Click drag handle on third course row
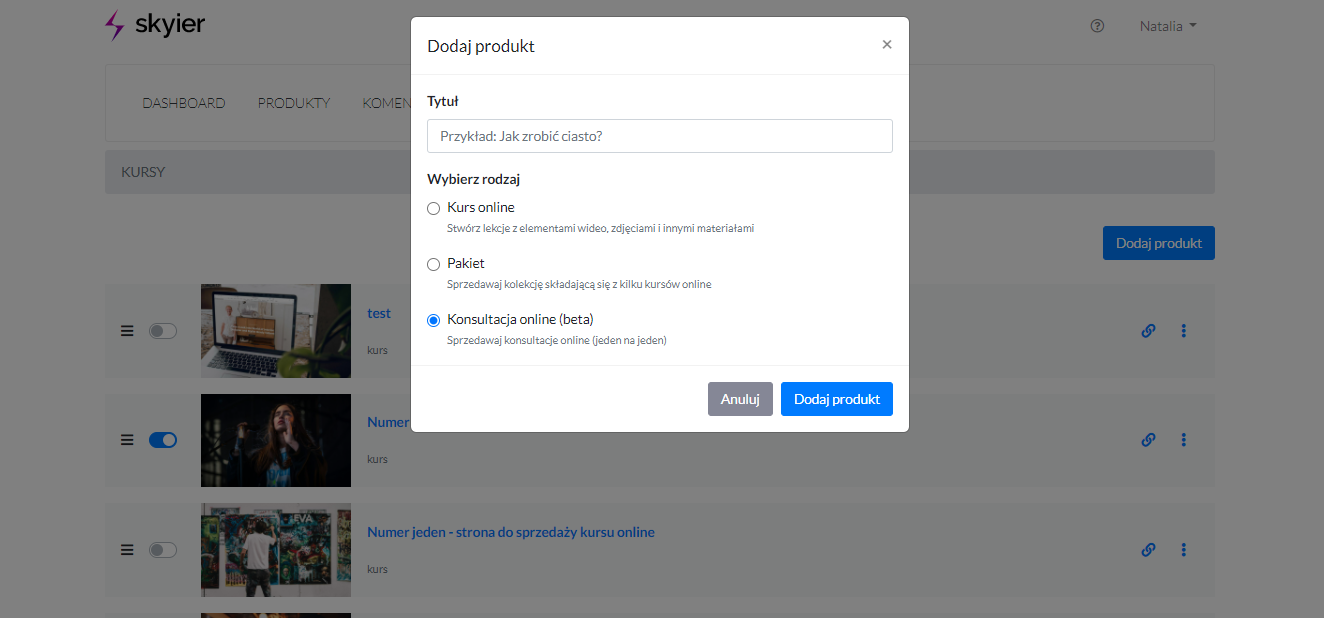This screenshot has width=1324, height=618. click(x=127, y=550)
